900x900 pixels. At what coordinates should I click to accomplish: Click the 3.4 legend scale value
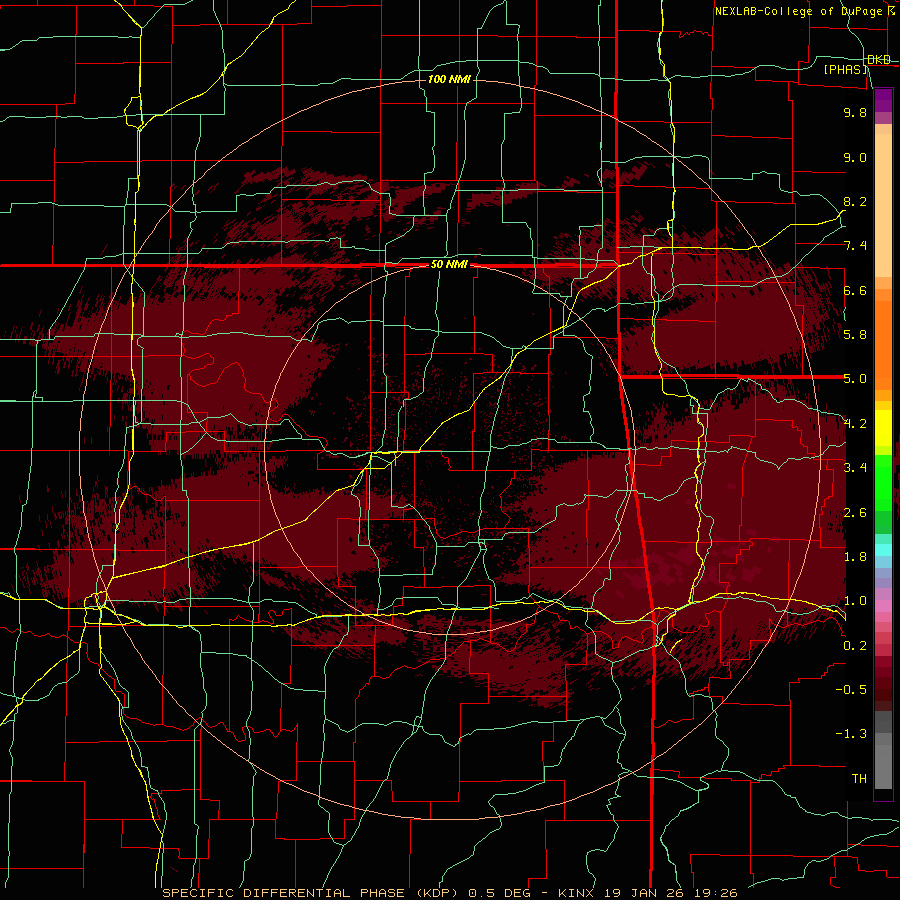point(855,468)
